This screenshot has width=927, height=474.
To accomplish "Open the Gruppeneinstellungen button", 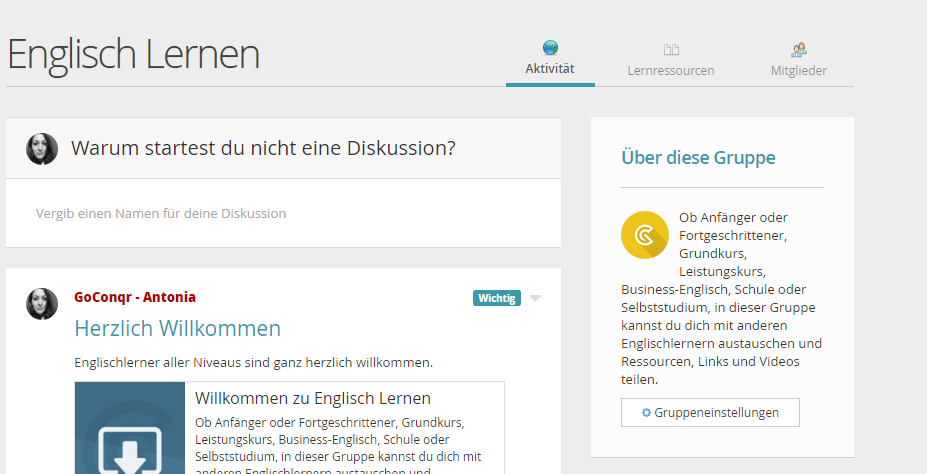I will click(x=710, y=413).
